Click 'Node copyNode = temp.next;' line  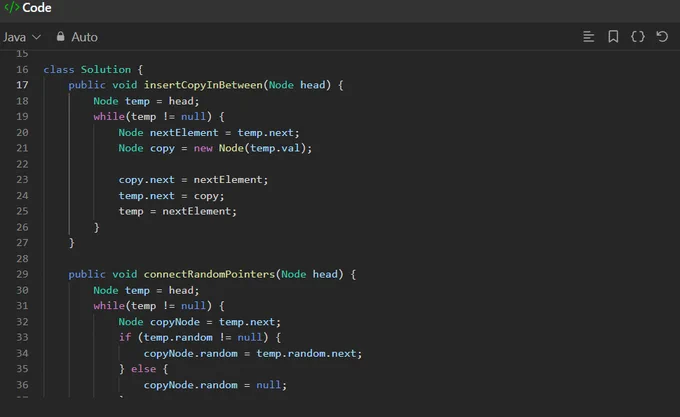click(x=199, y=322)
